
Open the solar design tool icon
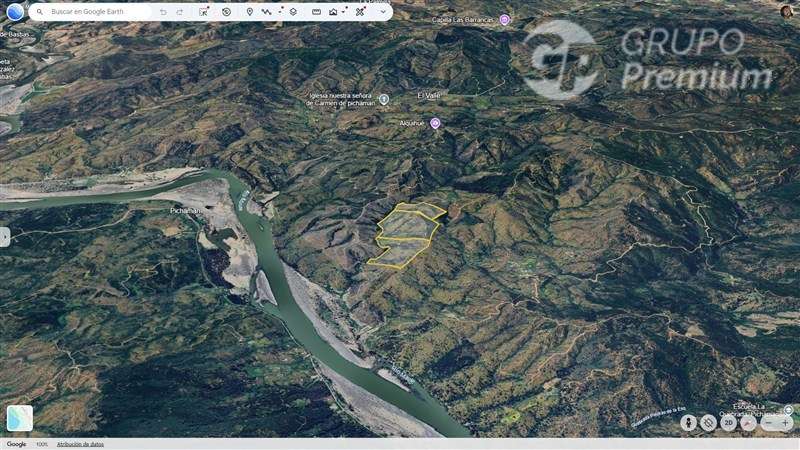(x=360, y=11)
